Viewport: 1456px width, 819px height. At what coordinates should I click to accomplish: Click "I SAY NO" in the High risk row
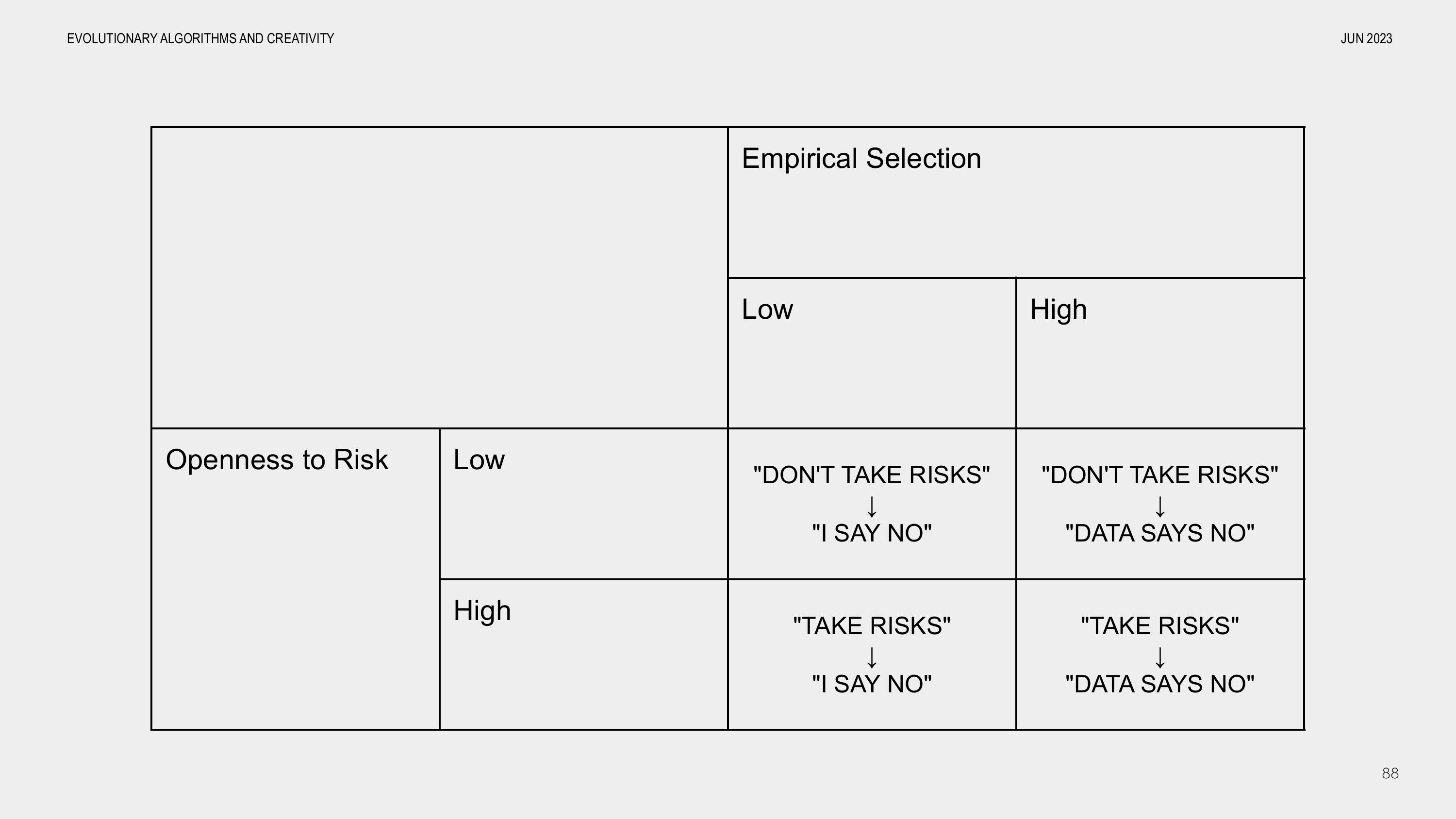(872, 684)
